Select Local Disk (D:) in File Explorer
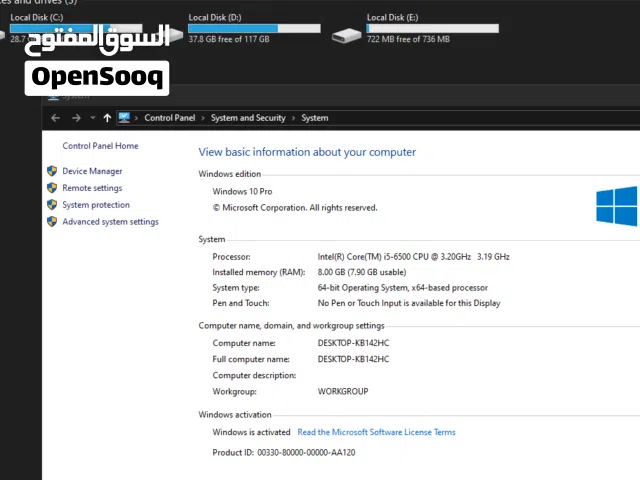640x480 pixels. point(215,18)
